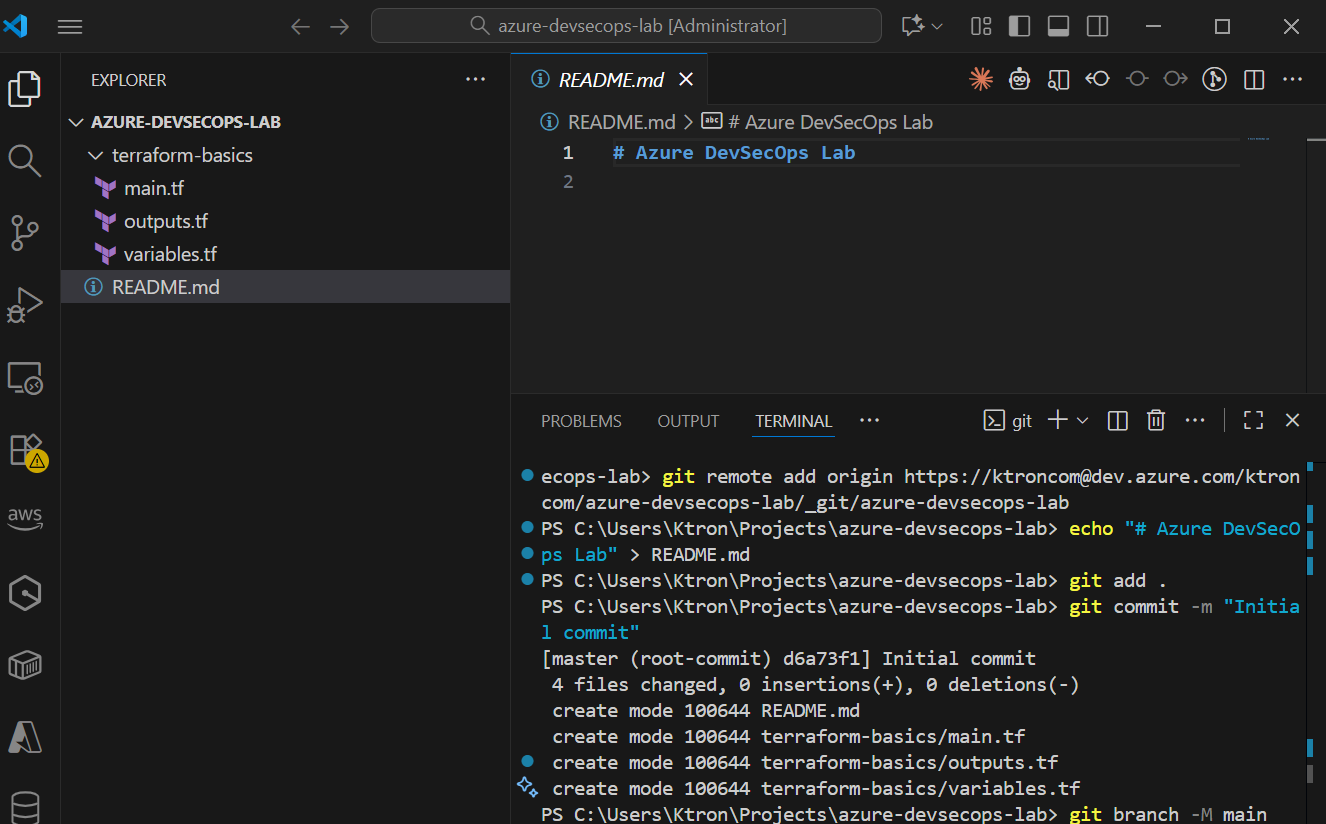
Task: Toggle the bottom panel visibility
Action: pos(1058,26)
